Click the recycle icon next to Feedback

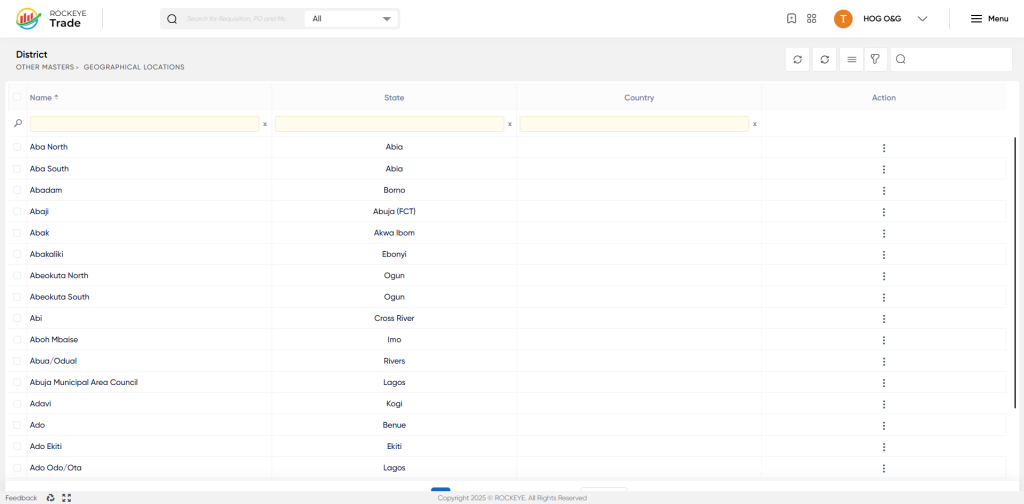[50, 497]
